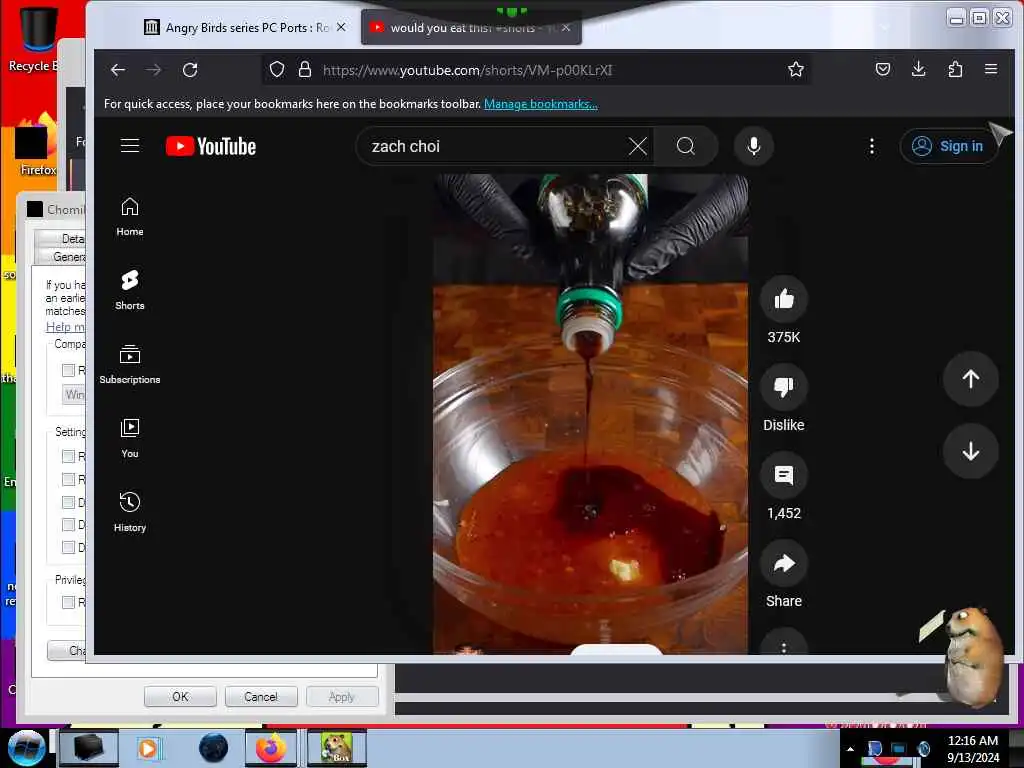Screen dimensions: 1024x768
Task: Go to previous short up arrow
Action: (970, 379)
